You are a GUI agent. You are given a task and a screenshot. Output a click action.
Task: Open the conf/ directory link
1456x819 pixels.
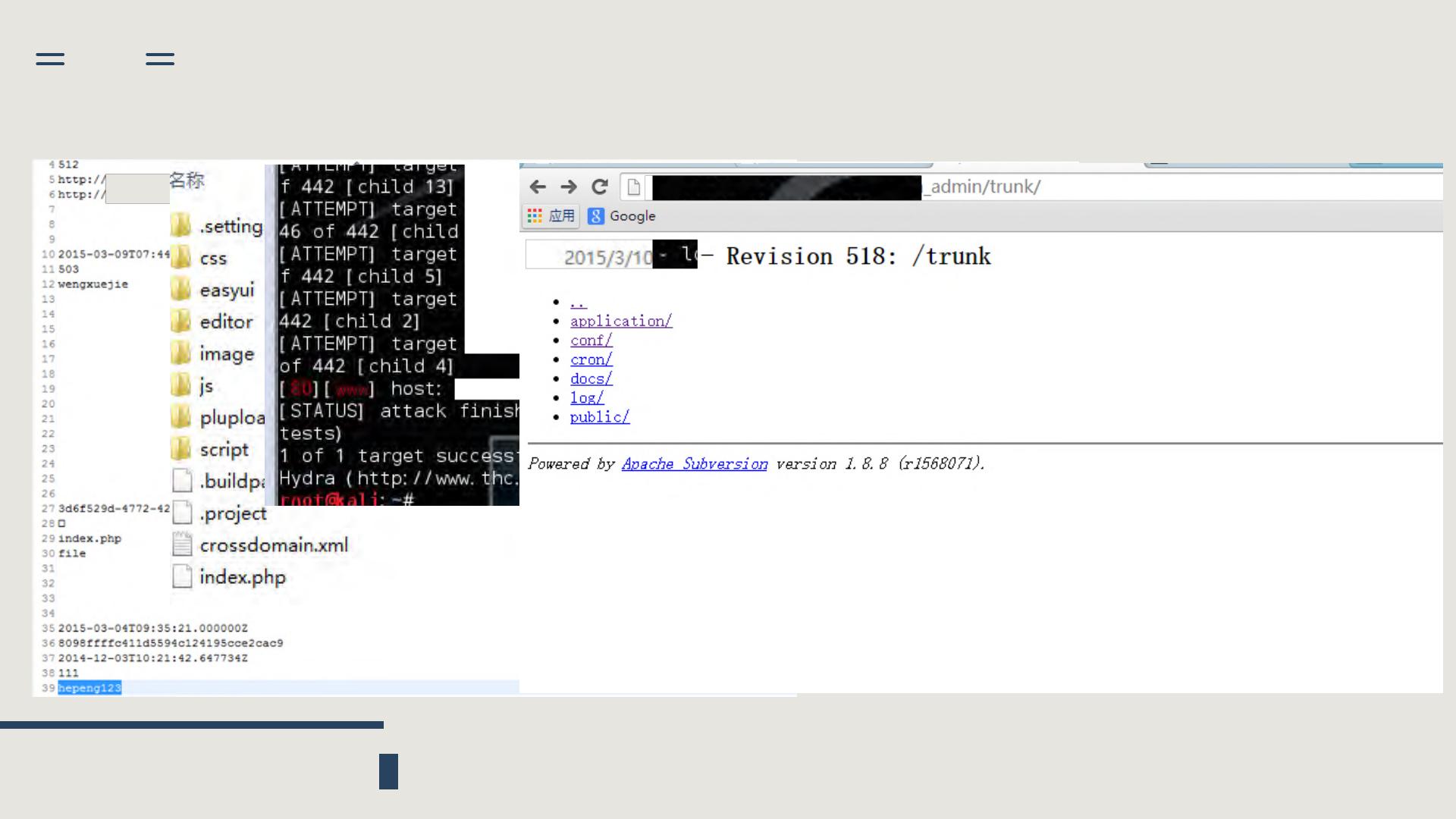[x=591, y=340]
